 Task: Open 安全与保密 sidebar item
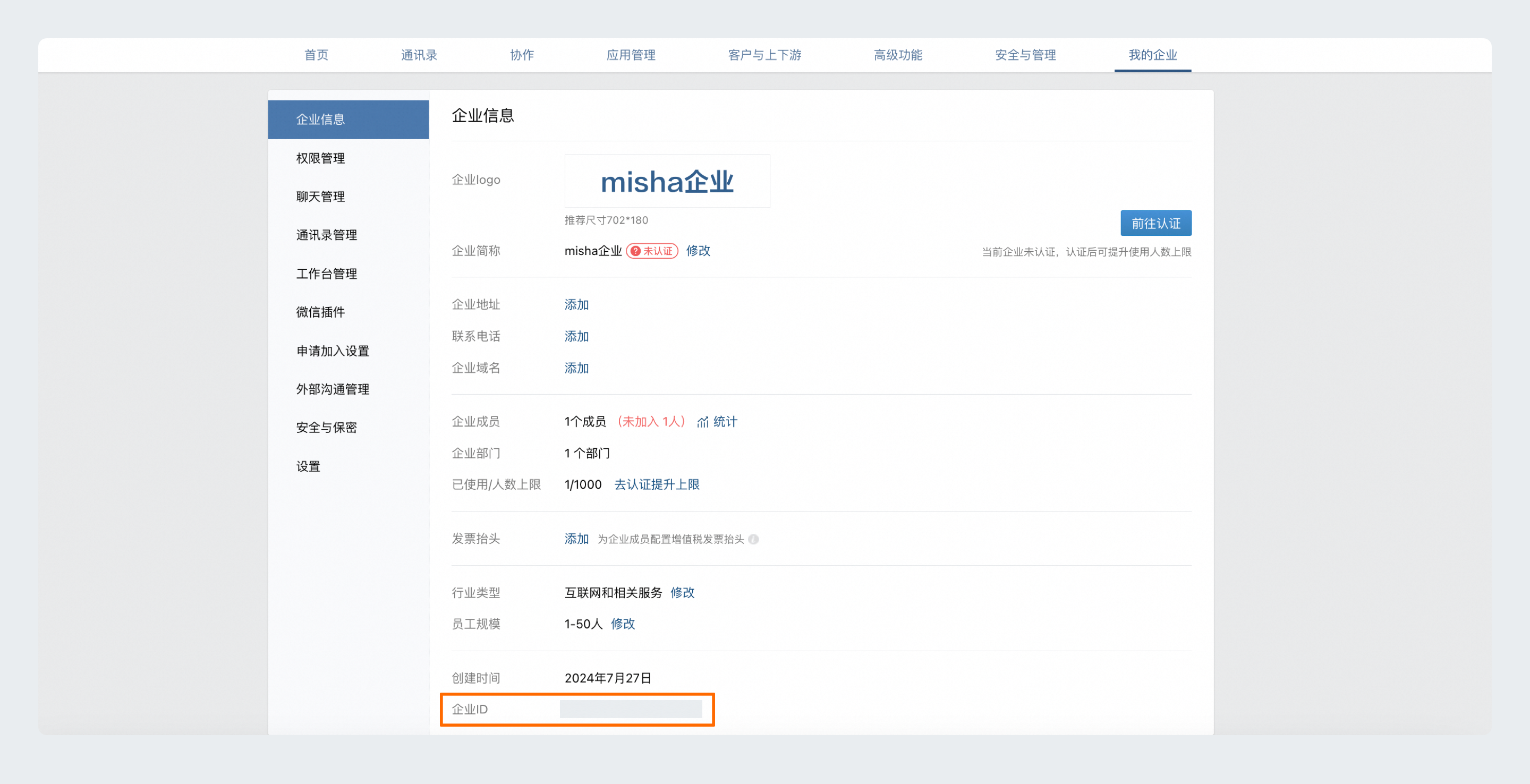(x=348, y=428)
